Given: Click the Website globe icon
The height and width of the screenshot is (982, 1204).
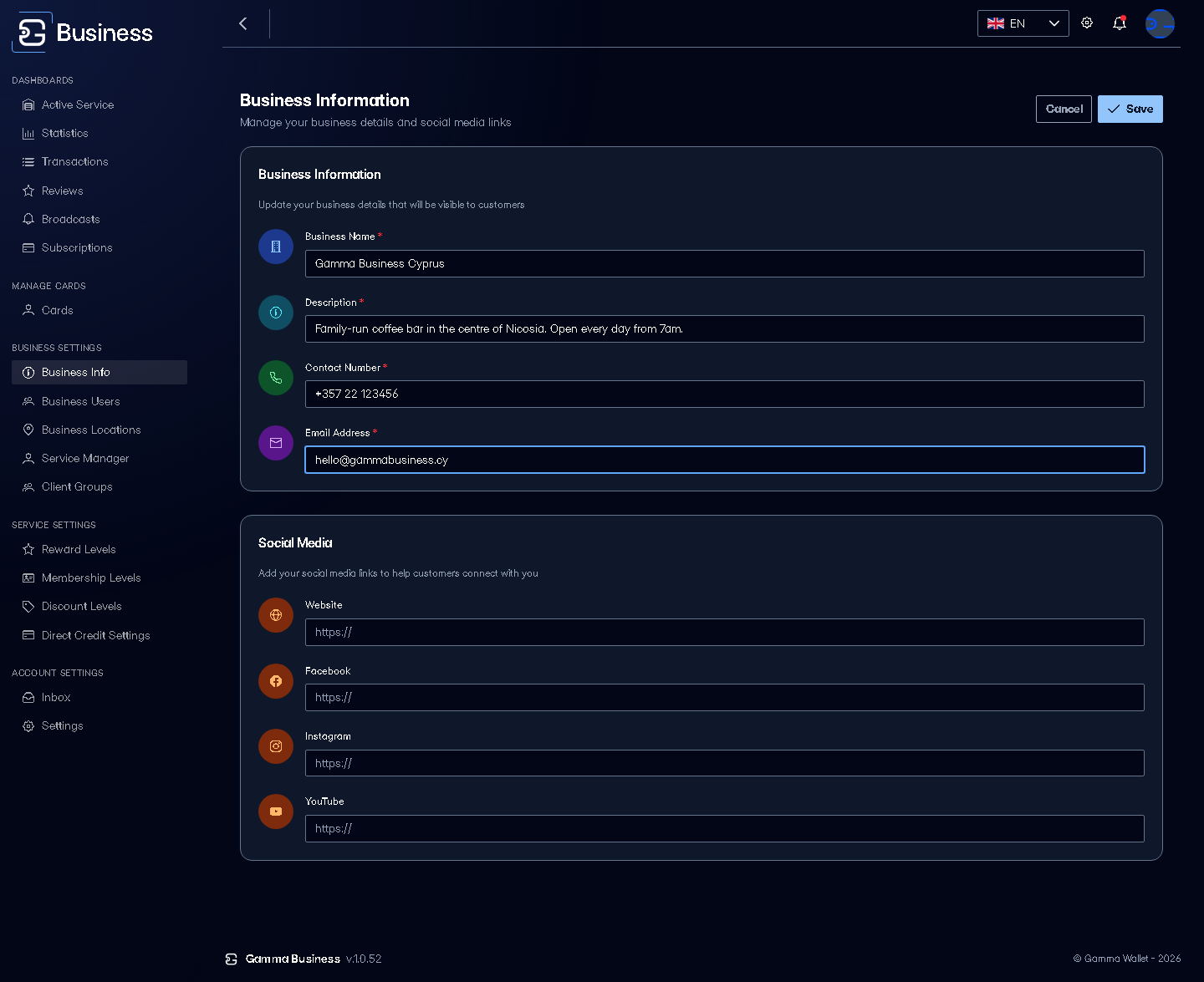Looking at the screenshot, I should click(276, 615).
